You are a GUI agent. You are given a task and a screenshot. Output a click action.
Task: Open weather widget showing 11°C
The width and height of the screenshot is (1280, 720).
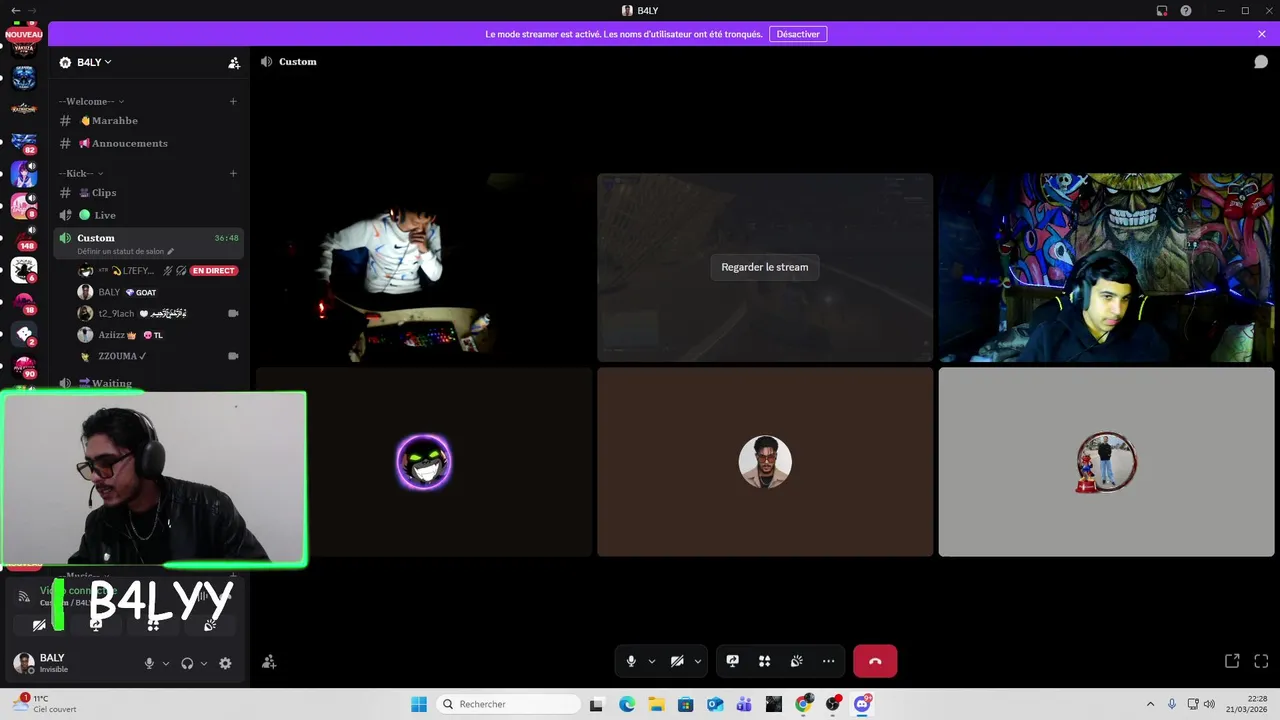click(x=46, y=704)
